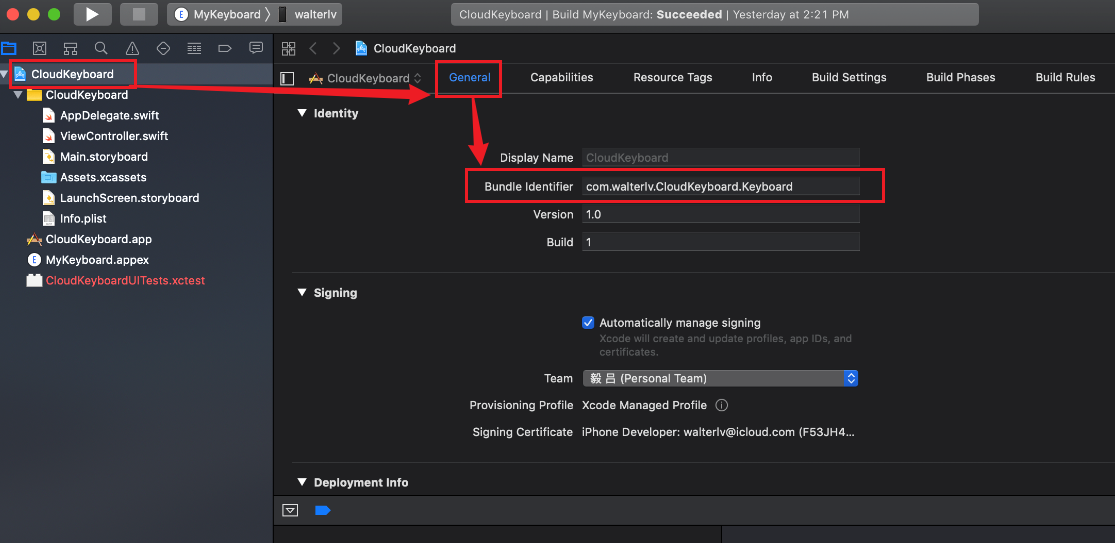Open the Team popup menu
Viewport: 1115px width, 543px height.
point(720,378)
